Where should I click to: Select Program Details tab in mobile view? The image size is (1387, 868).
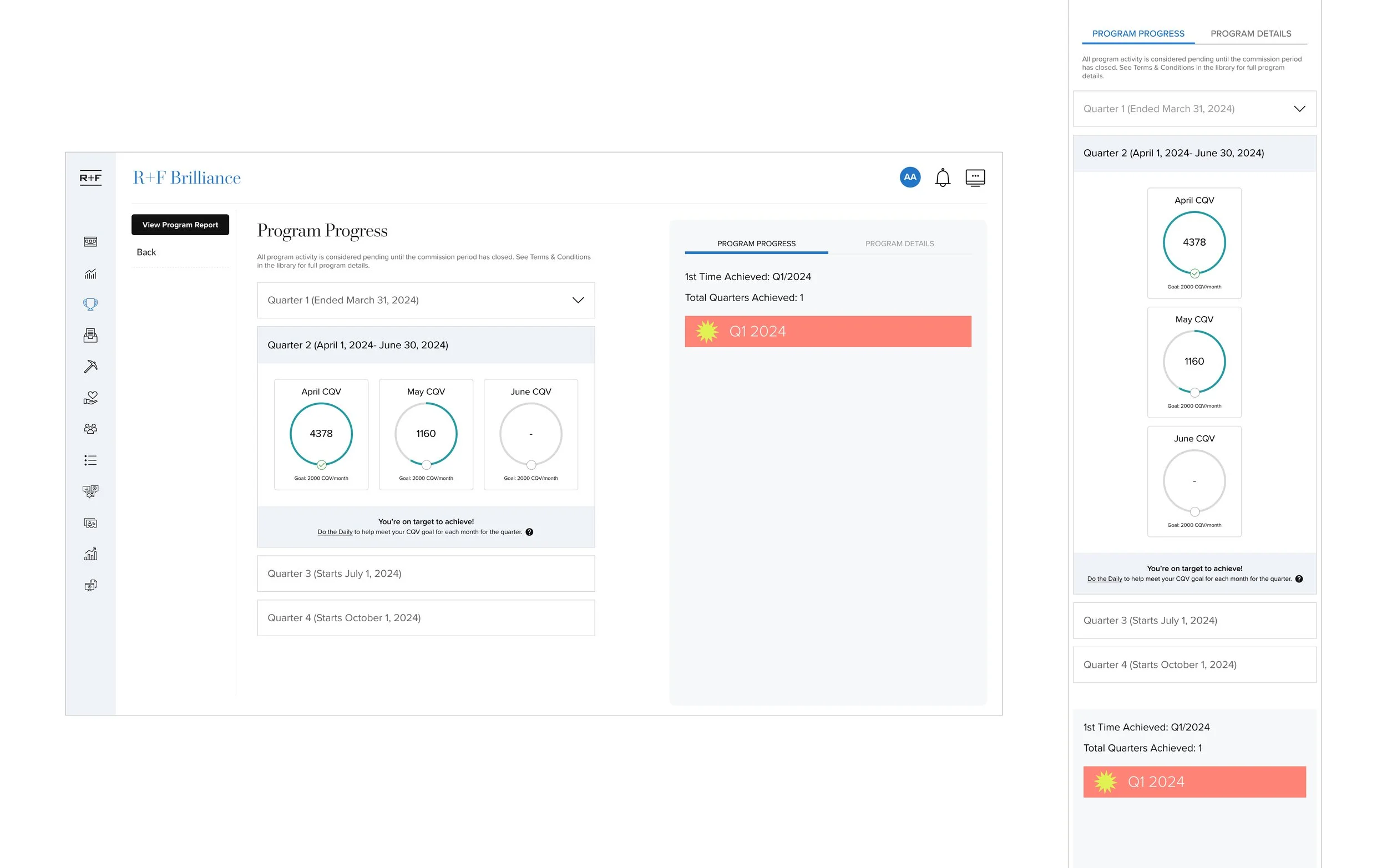[x=1251, y=34]
